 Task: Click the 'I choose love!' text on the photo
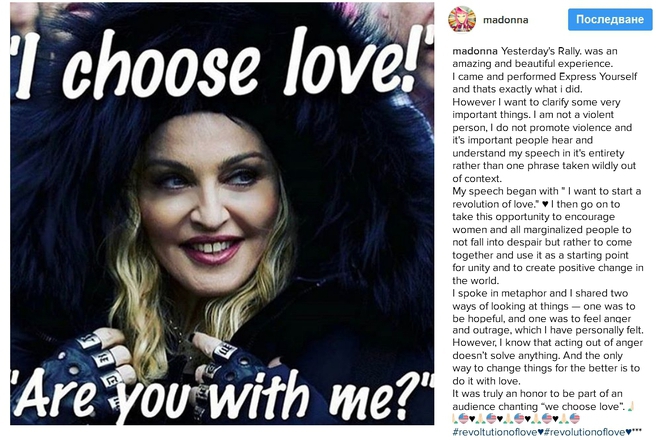[222, 63]
